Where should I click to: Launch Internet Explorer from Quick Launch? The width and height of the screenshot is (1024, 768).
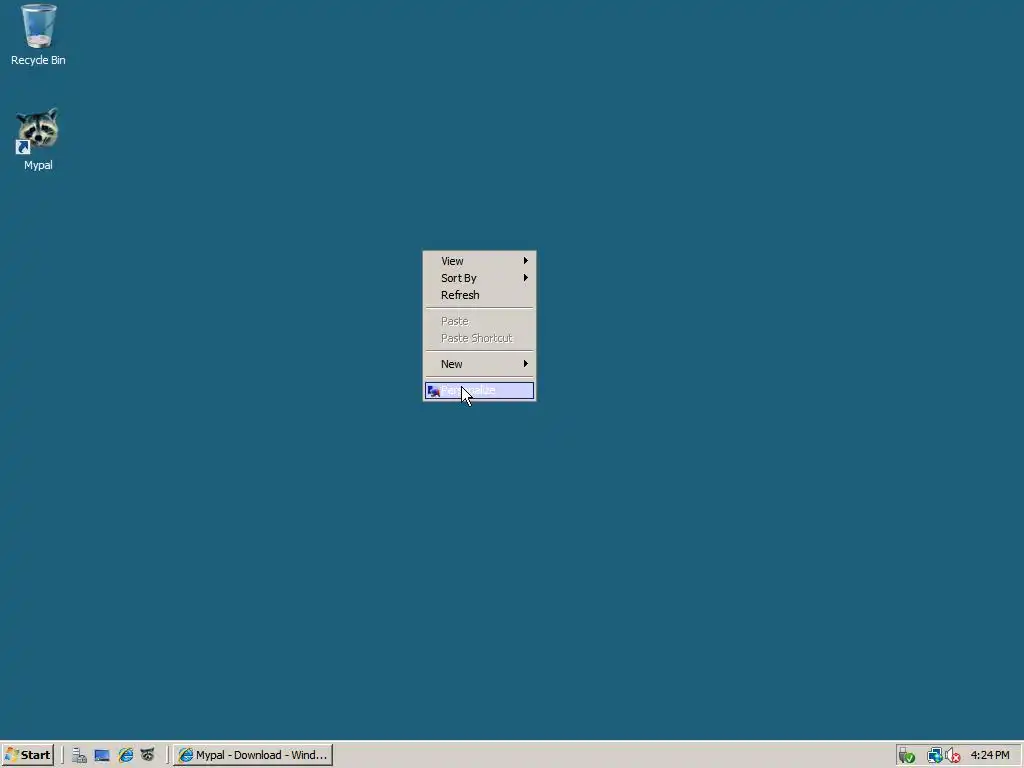coord(125,755)
